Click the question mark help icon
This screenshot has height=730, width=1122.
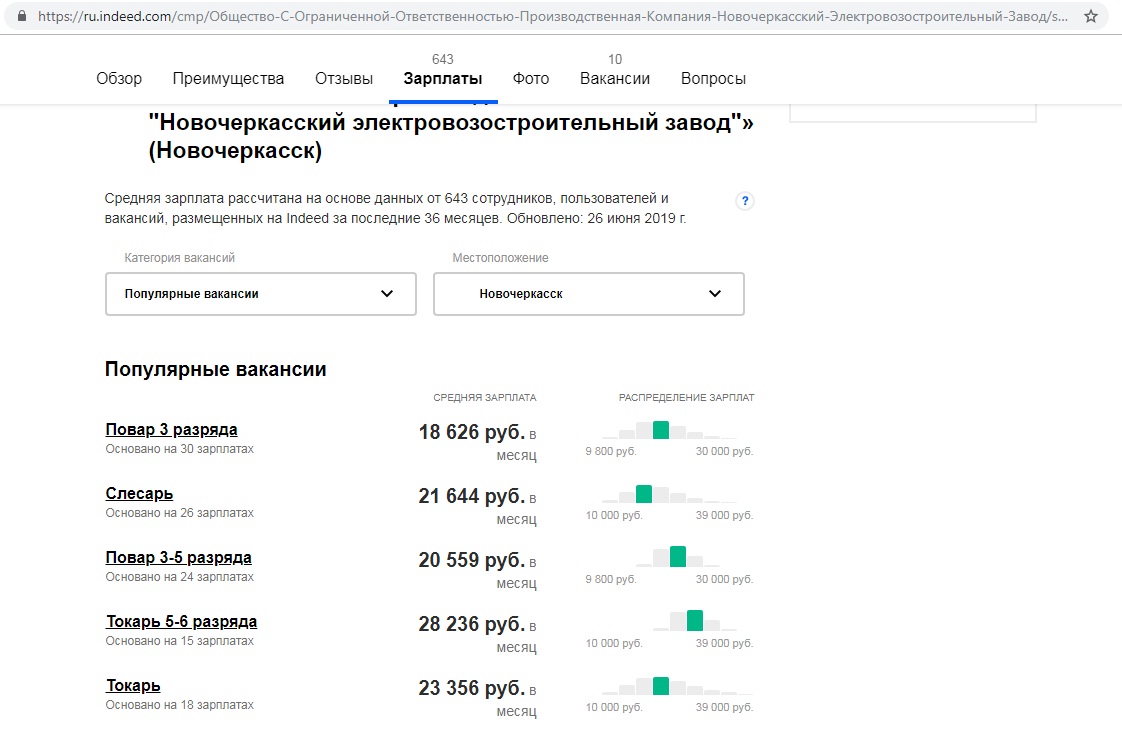pos(744,201)
